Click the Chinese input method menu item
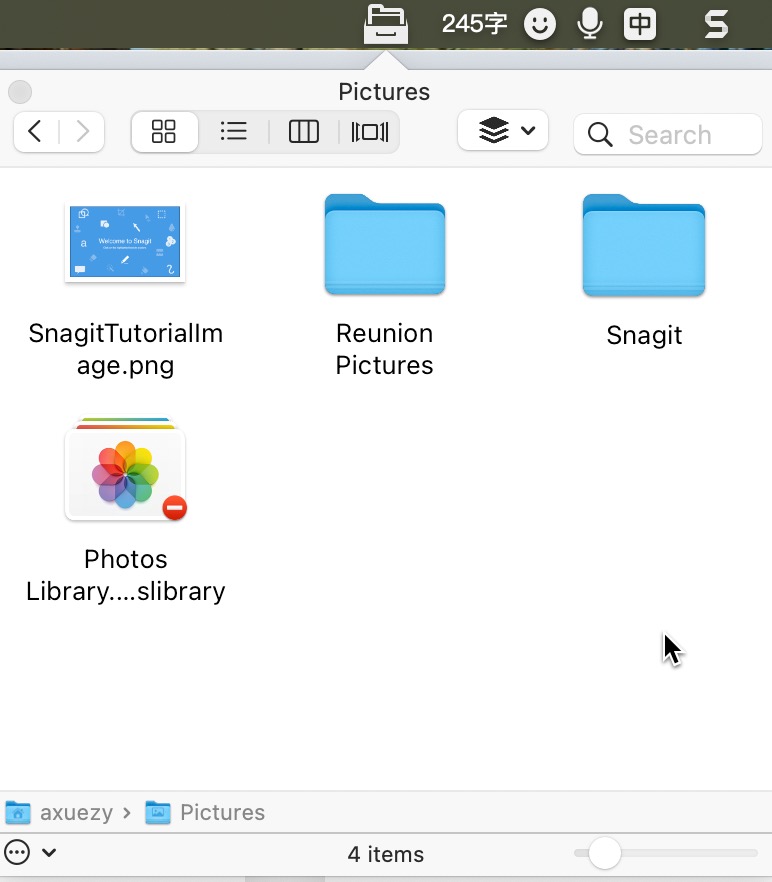The height and width of the screenshot is (882, 772). coord(640,24)
